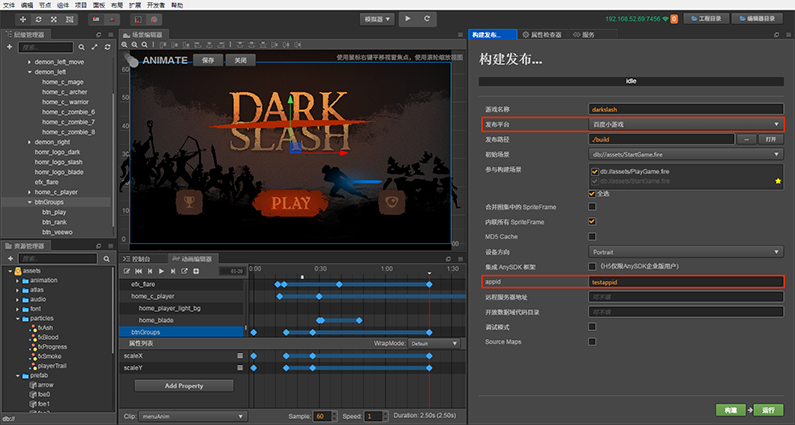Expand the btnGroups node in hierarchy

[x=29, y=202]
